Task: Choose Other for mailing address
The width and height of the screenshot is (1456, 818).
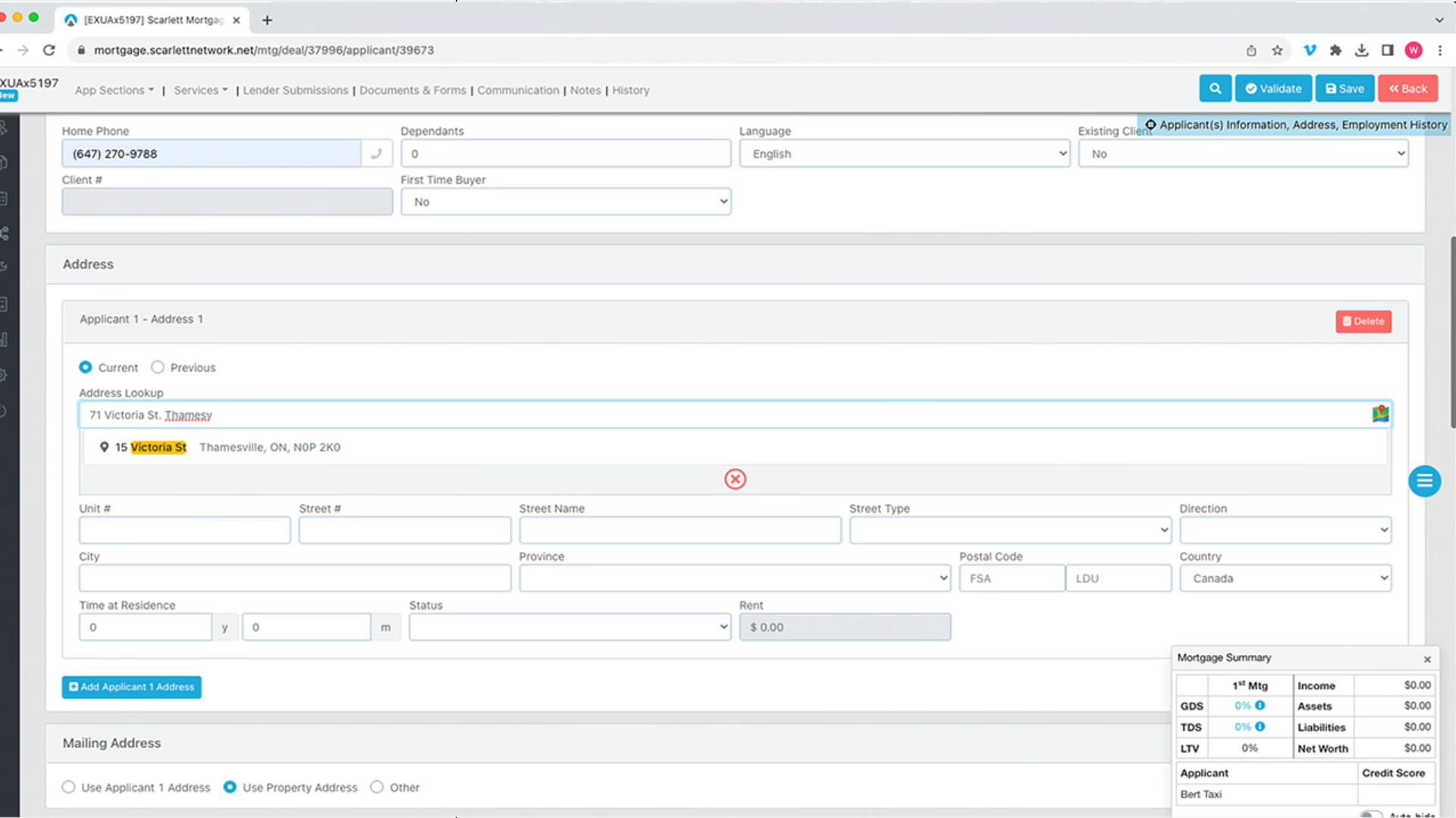Action: [377, 787]
